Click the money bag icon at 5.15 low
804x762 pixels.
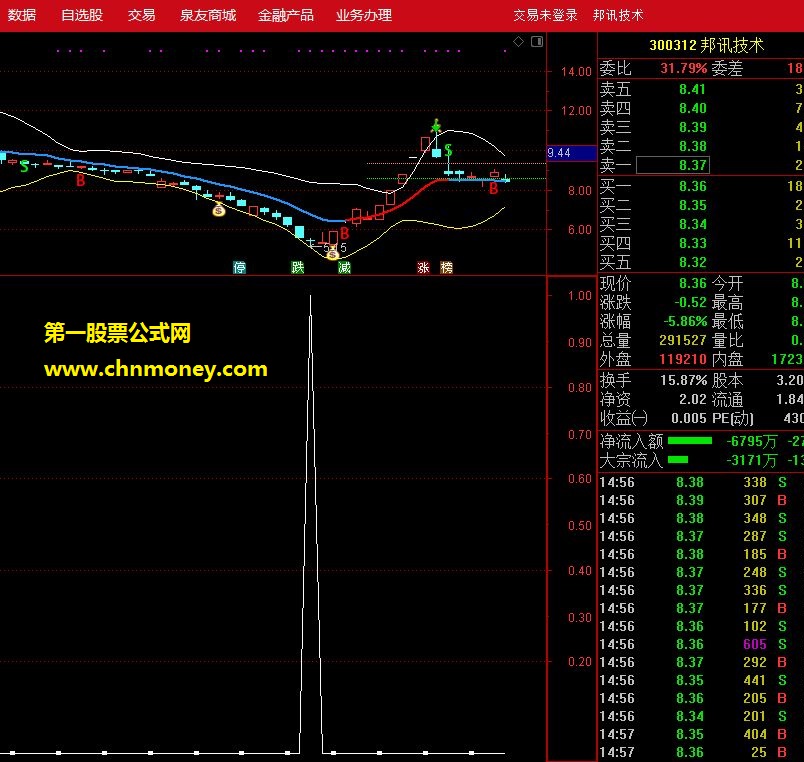click(x=333, y=253)
